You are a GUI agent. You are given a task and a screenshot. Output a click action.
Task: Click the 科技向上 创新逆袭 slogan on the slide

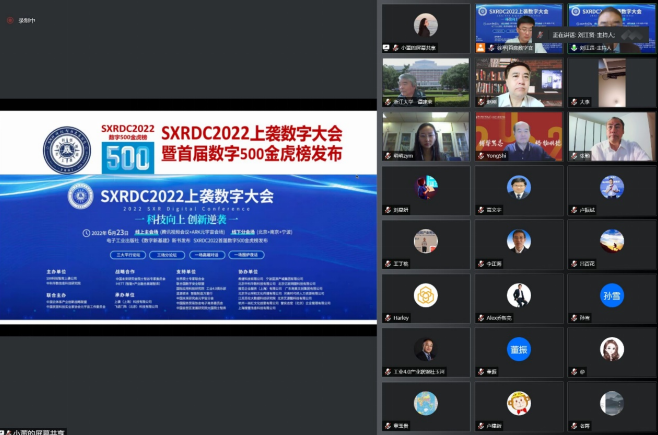[x=186, y=219]
